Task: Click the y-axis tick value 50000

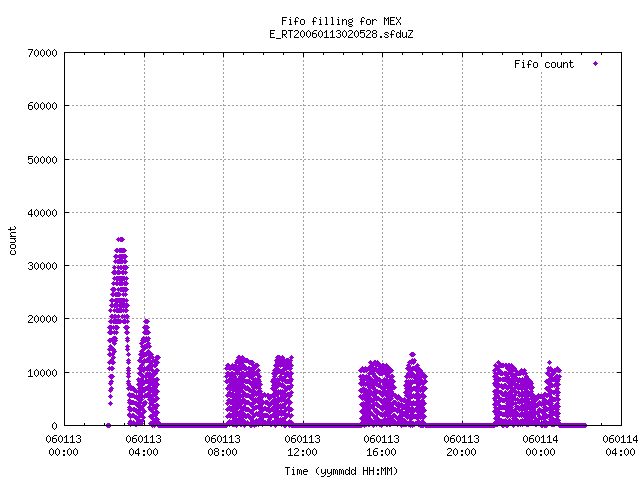Action: pos(42,160)
